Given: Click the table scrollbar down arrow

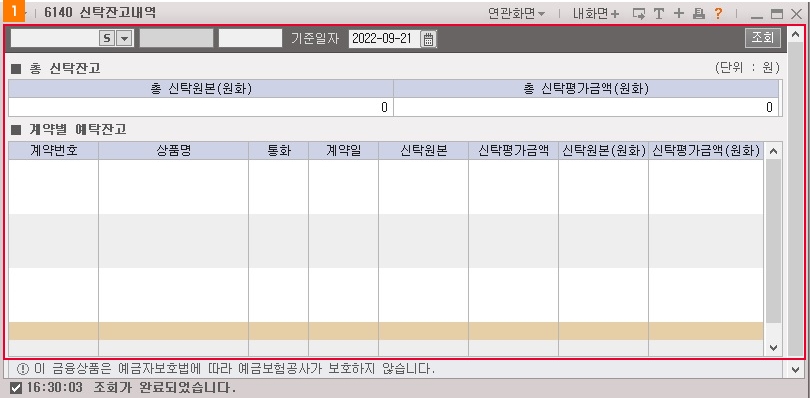Looking at the screenshot, I should coord(773,348).
